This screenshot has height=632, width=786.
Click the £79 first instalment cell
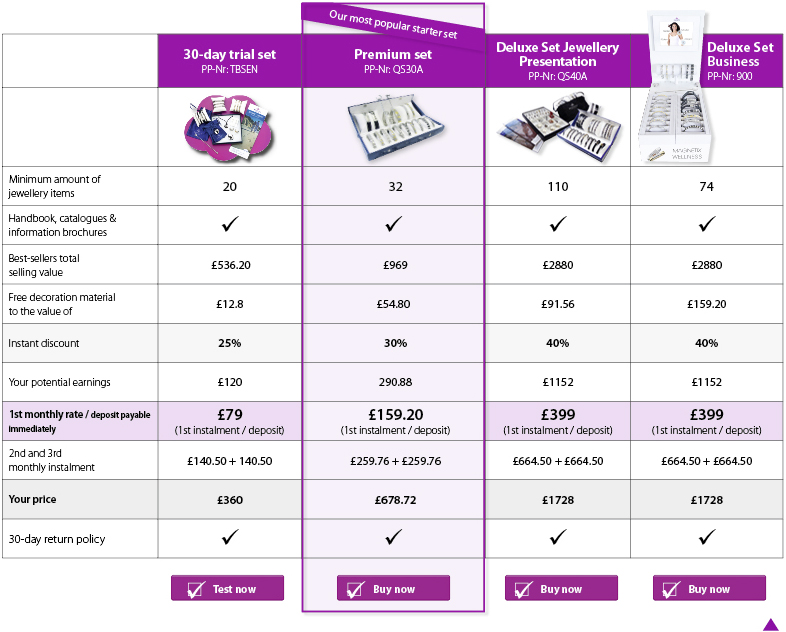(x=230, y=421)
